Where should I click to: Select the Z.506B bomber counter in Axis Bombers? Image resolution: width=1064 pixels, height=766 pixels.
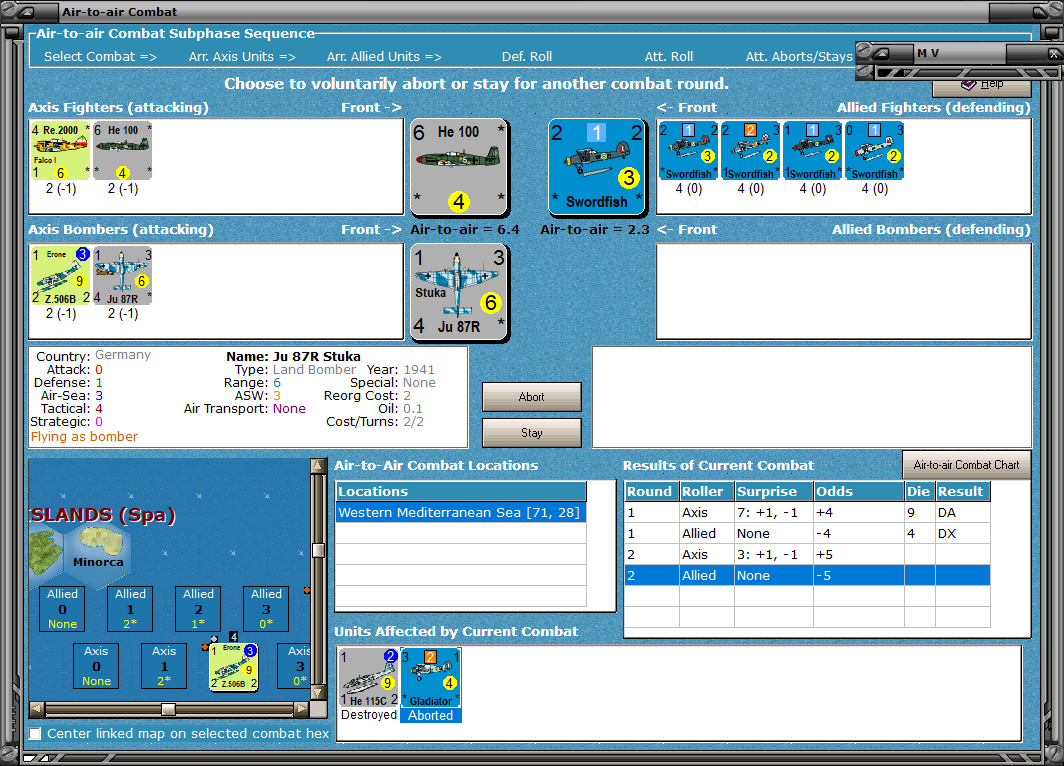tap(60, 275)
